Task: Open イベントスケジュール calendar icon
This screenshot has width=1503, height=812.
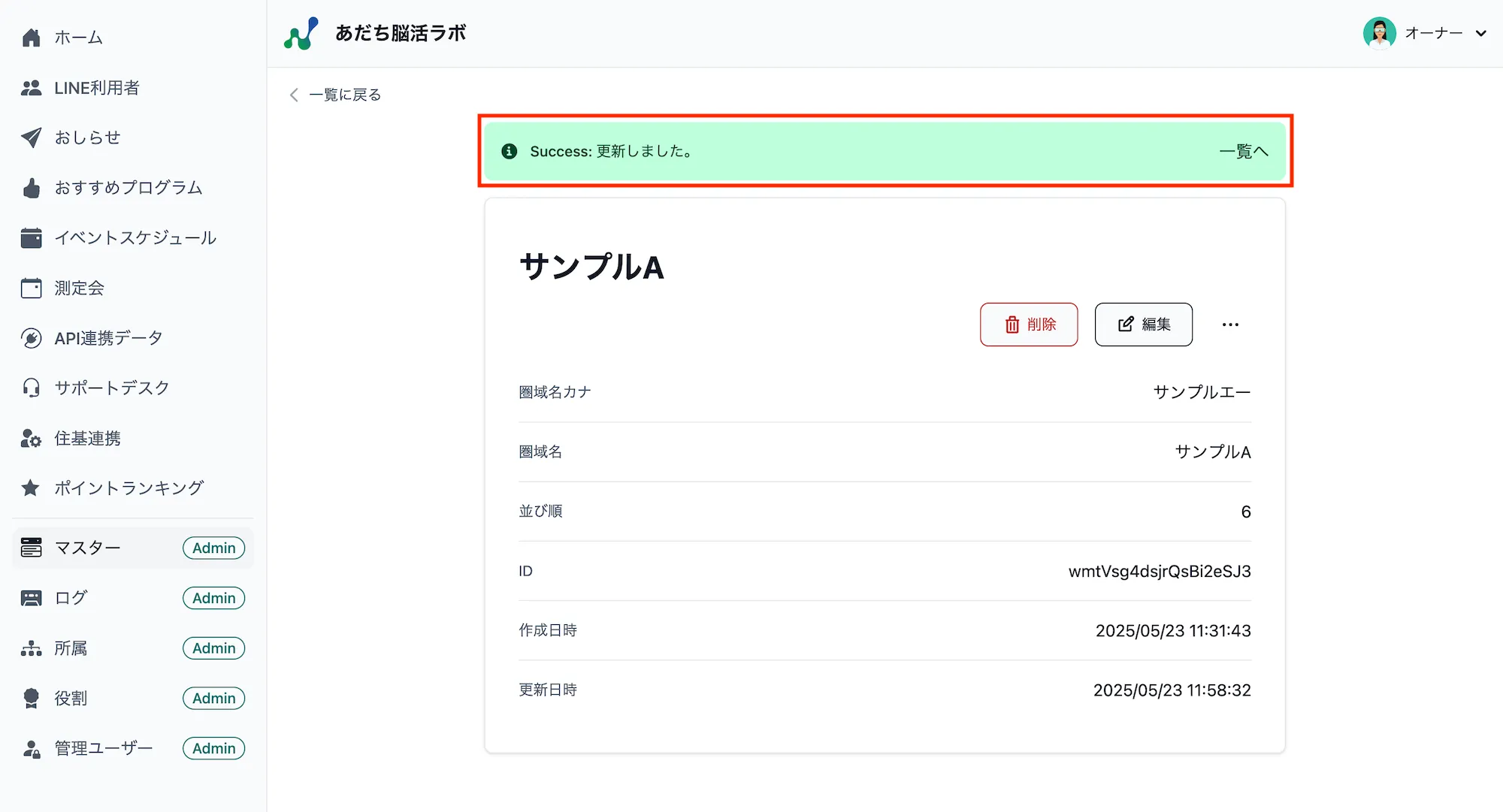Action: [31, 237]
